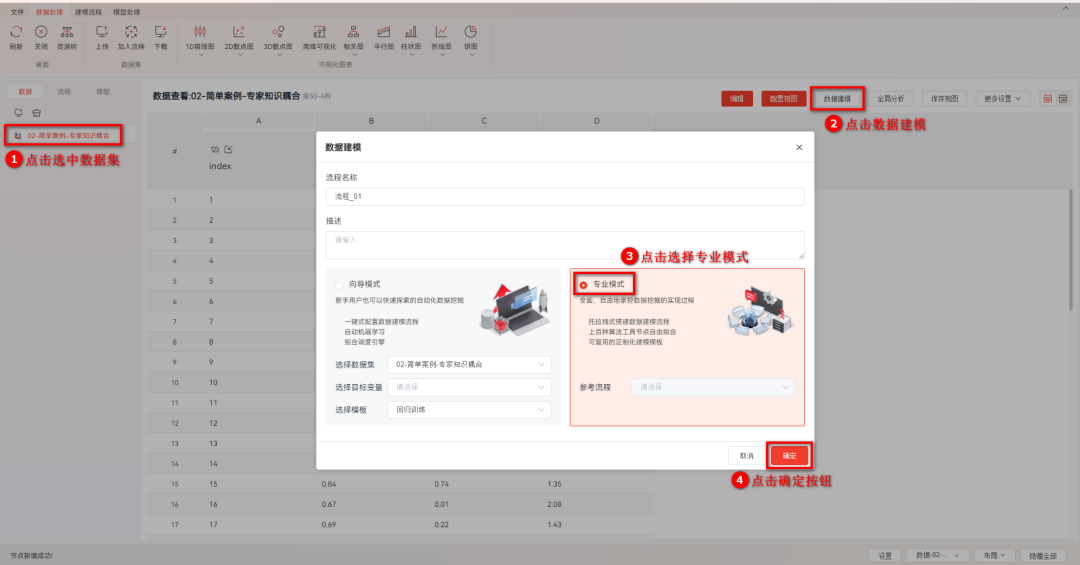
Task: Click cell value 0.22 in row 17
Action: coord(442,525)
